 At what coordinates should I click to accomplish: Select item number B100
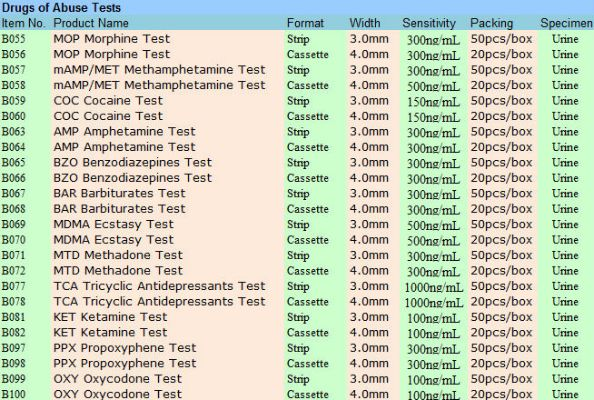[x=13, y=394]
